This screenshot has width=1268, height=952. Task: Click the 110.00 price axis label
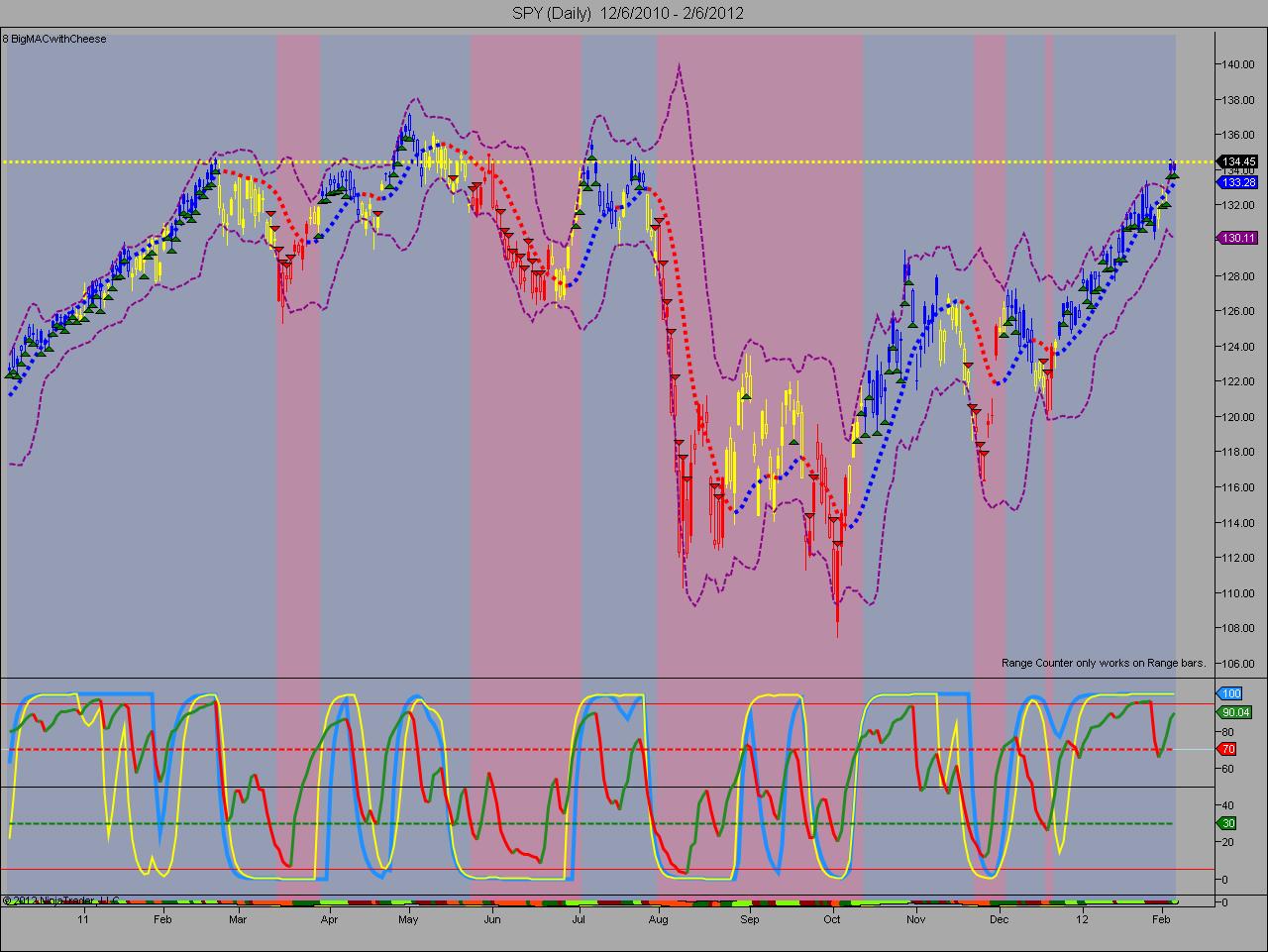coord(1239,593)
